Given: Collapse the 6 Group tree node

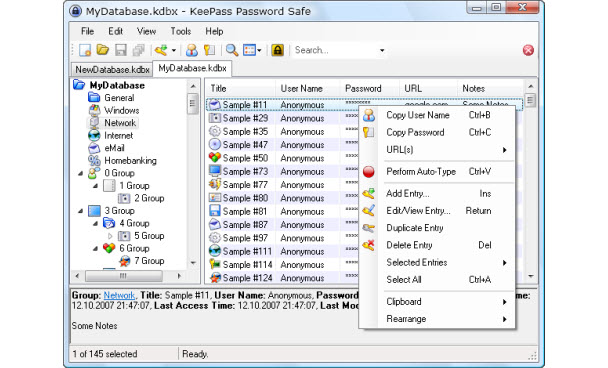Looking at the screenshot, I should (x=95, y=248).
